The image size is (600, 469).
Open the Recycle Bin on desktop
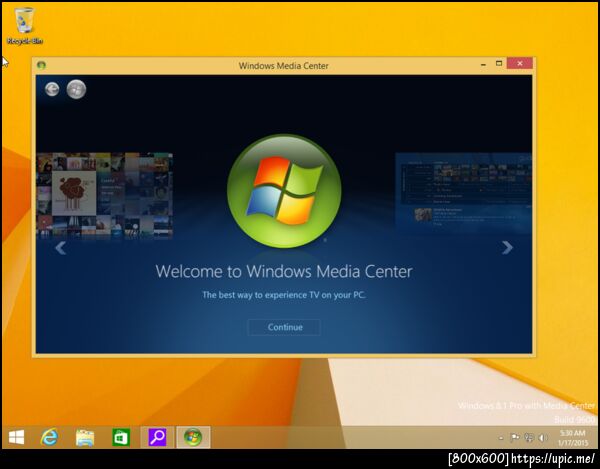(x=24, y=26)
